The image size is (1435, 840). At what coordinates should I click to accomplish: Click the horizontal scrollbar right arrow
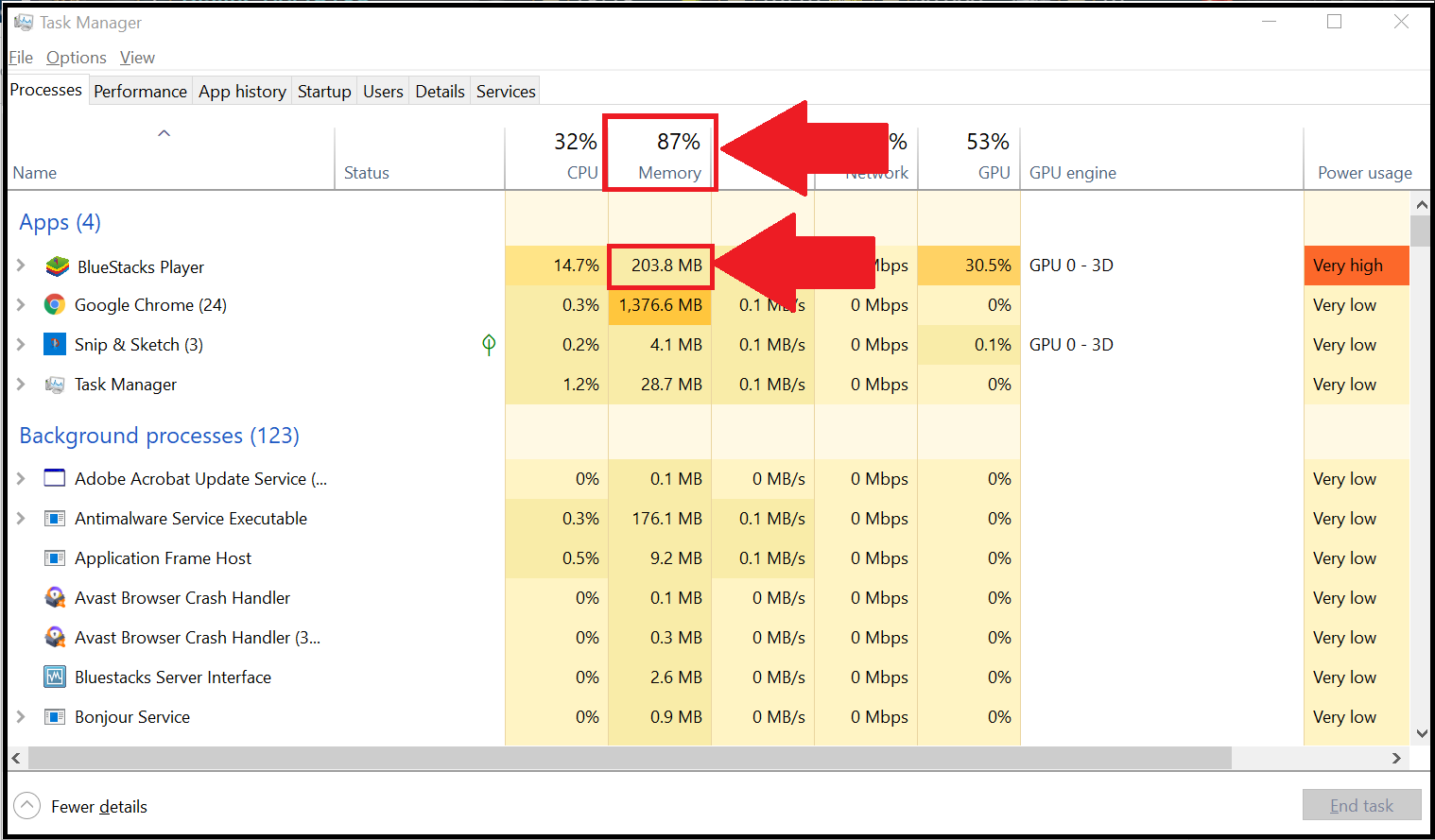(1396, 758)
